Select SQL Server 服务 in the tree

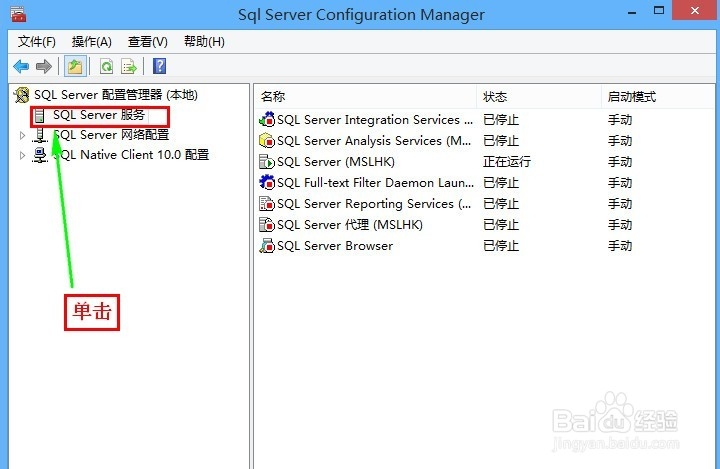click(99, 115)
